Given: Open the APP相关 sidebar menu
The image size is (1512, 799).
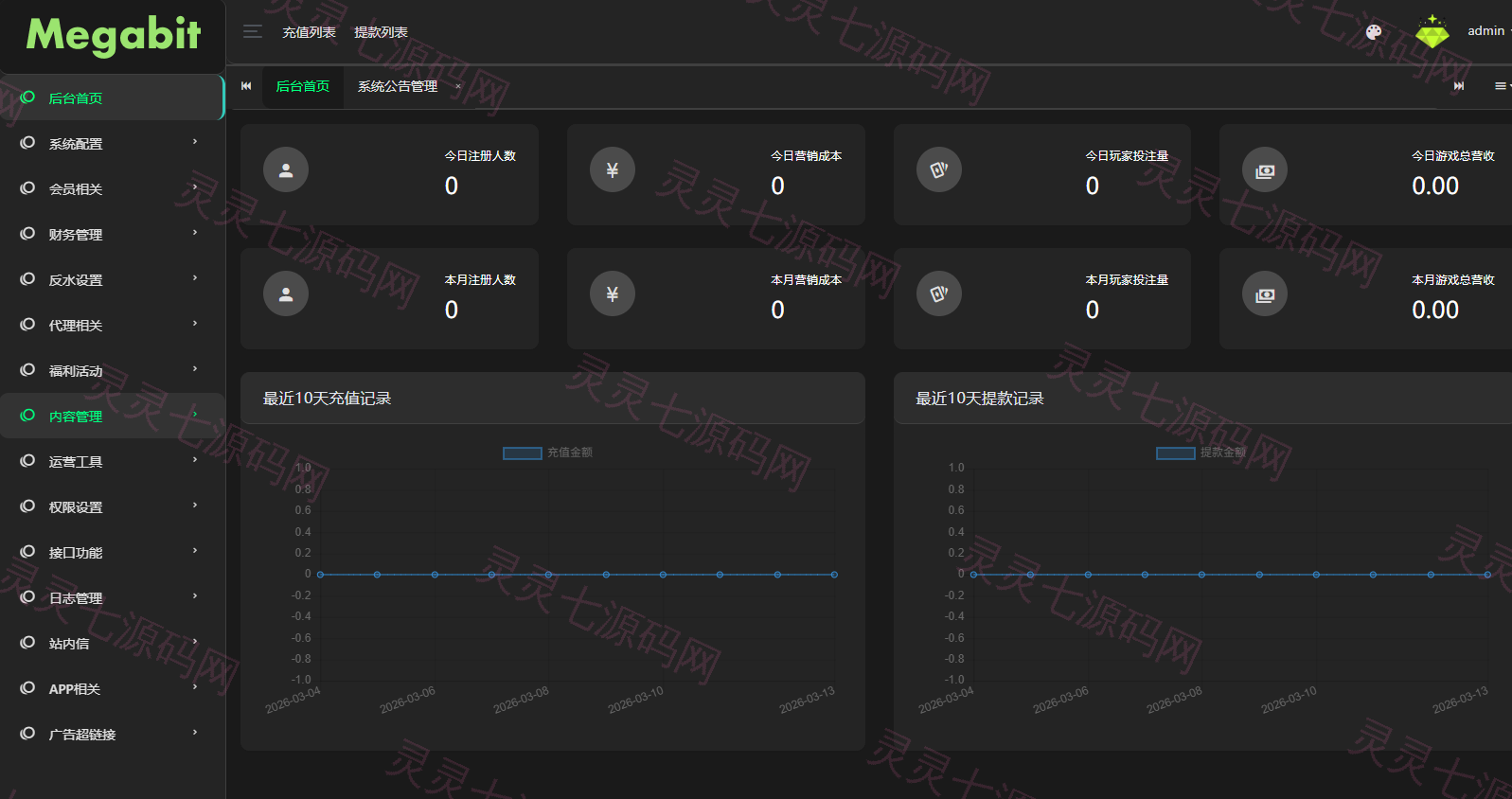Looking at the screenshot, I should (x=112, y=688).
